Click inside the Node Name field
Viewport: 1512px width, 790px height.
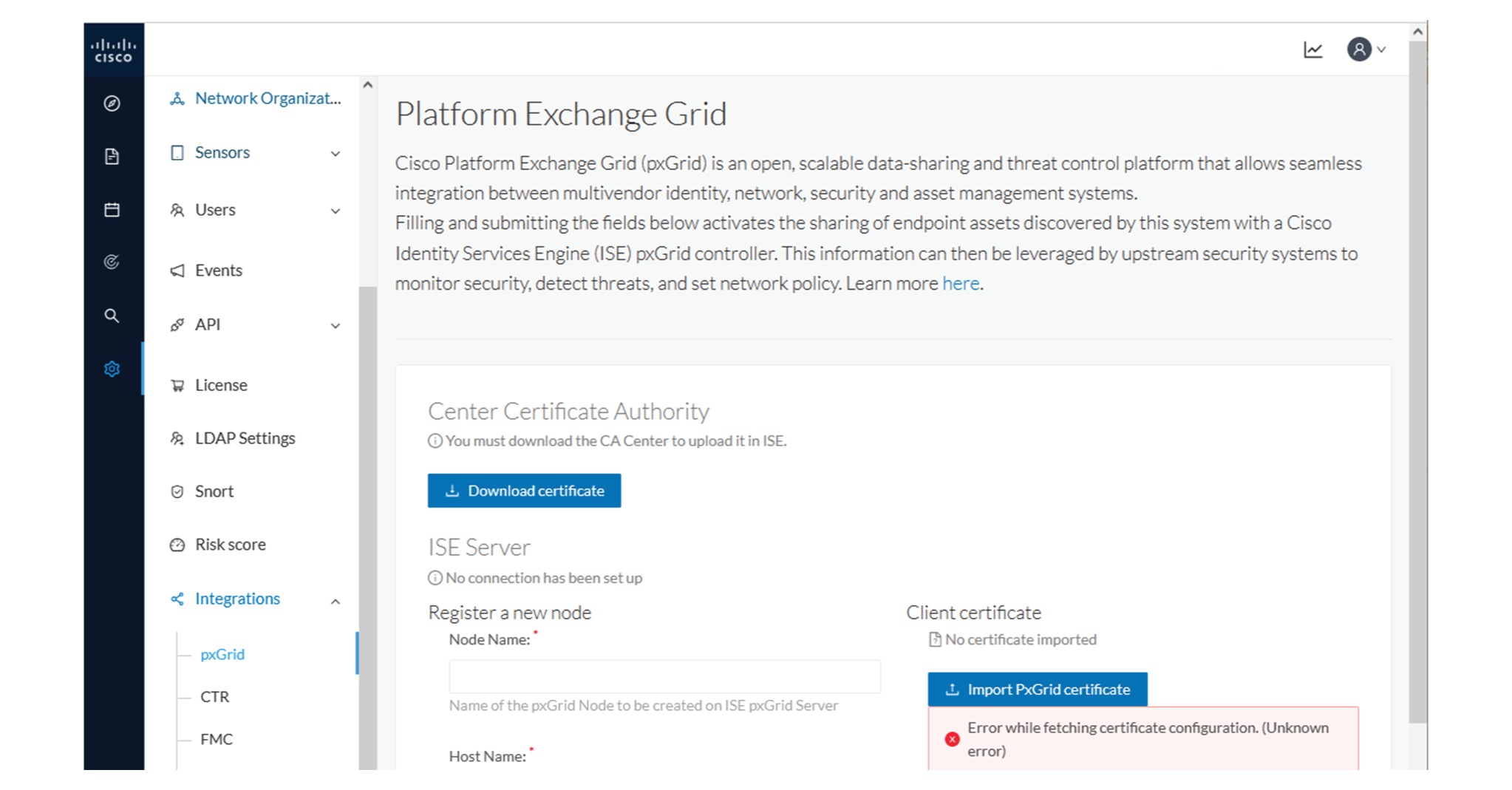[x=664, y=676]
